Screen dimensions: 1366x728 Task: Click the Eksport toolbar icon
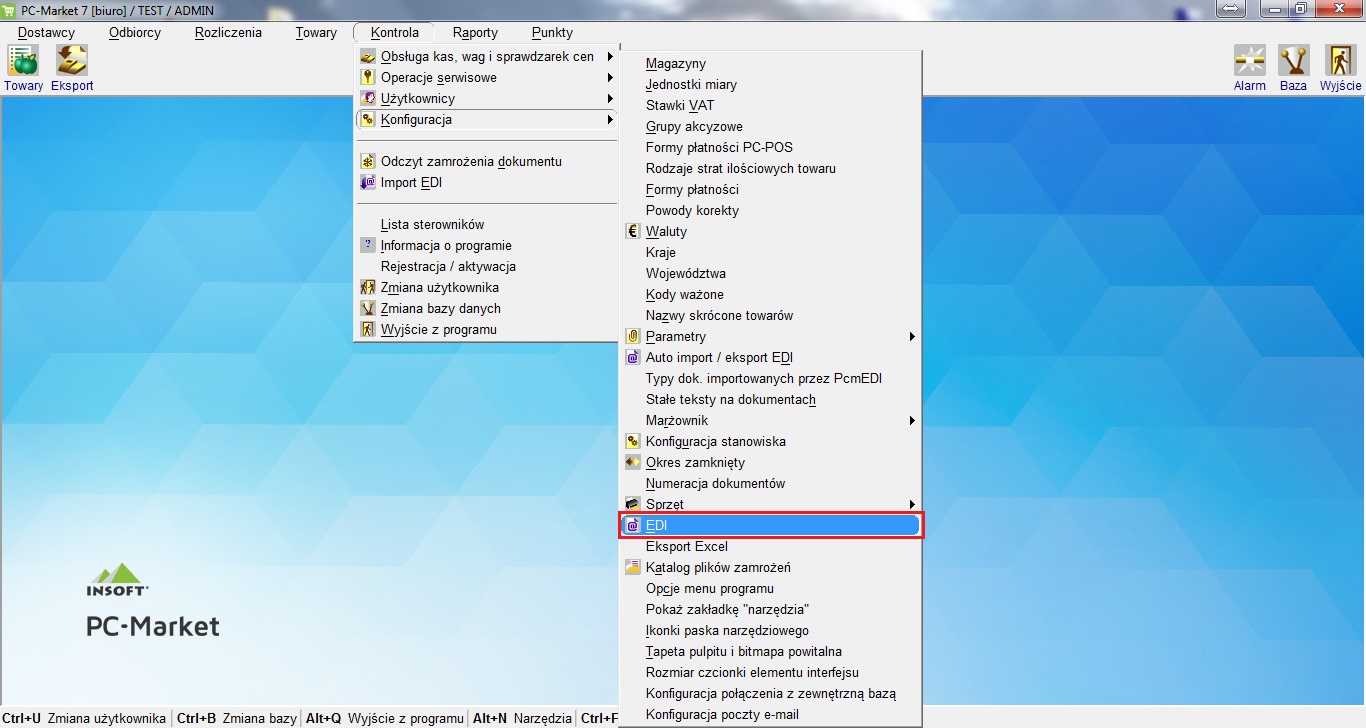coord(72,61)
